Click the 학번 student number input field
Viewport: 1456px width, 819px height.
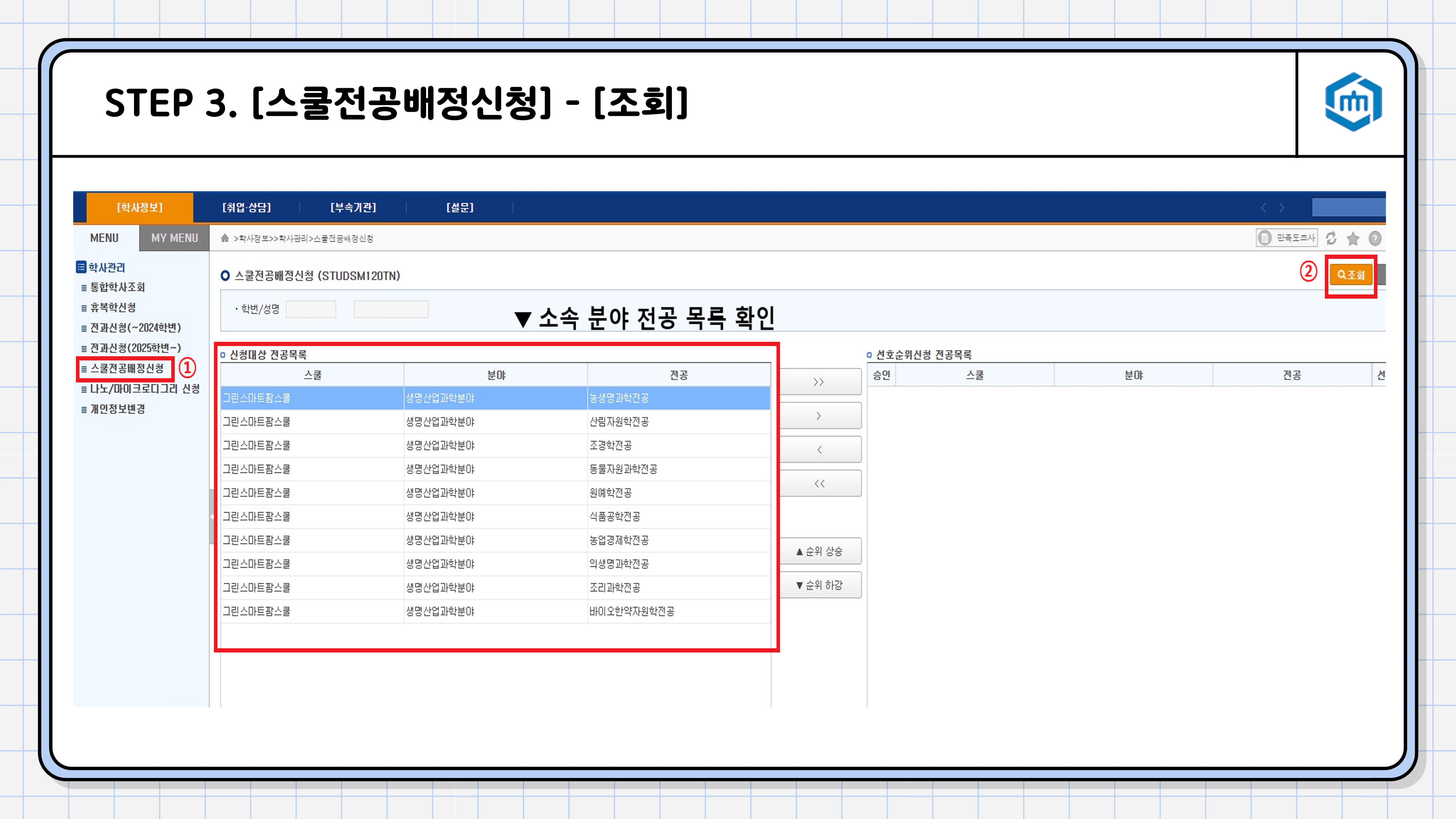click(x=311, y=309)
